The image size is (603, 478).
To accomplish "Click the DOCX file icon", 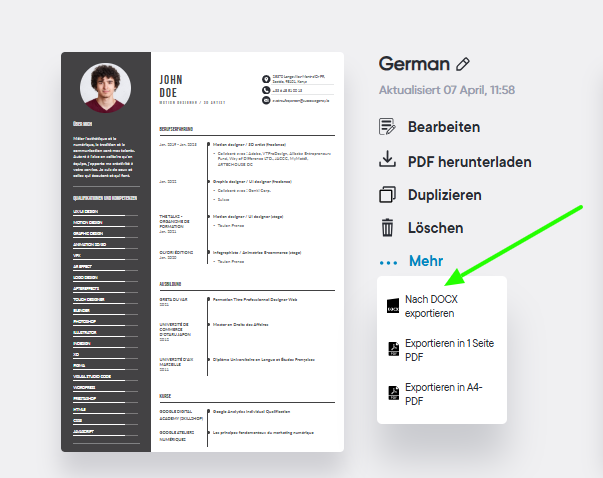I will click(393, 306).
